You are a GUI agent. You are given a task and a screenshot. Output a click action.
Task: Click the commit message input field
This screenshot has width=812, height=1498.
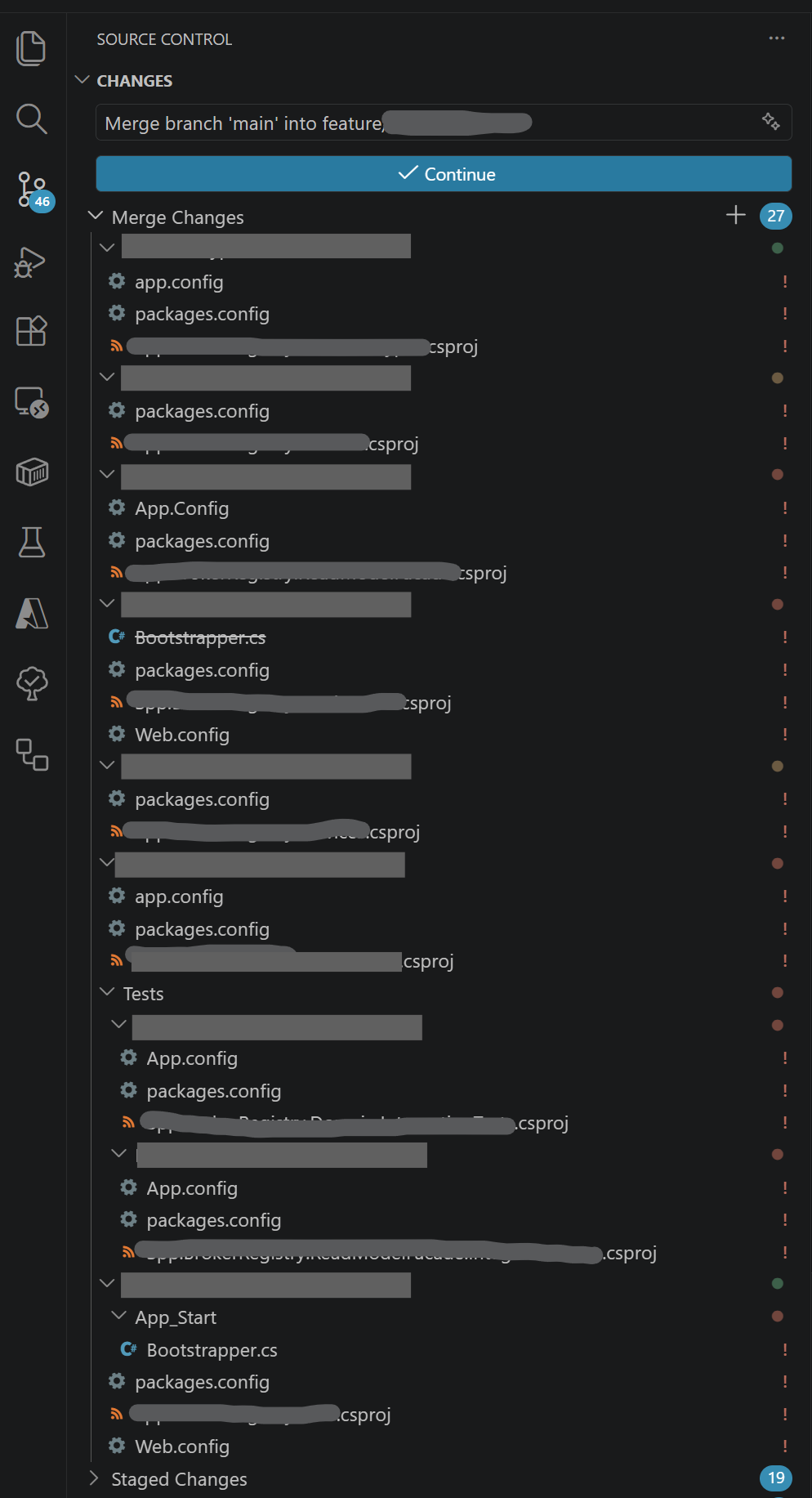pos(425,123)
